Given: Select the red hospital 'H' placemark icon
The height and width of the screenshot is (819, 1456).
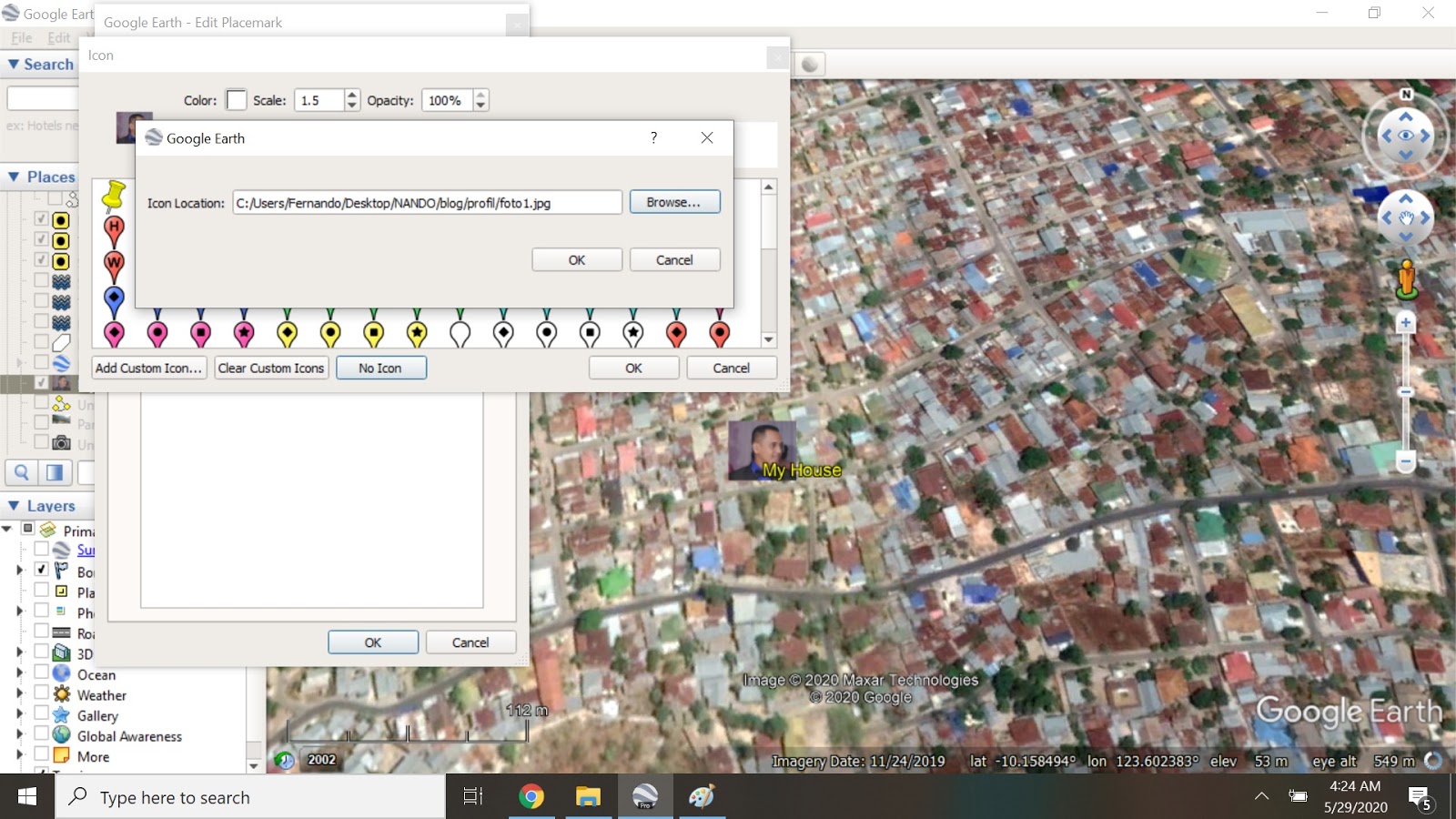Looking at the screenshot, I should (x=114, y=227).
